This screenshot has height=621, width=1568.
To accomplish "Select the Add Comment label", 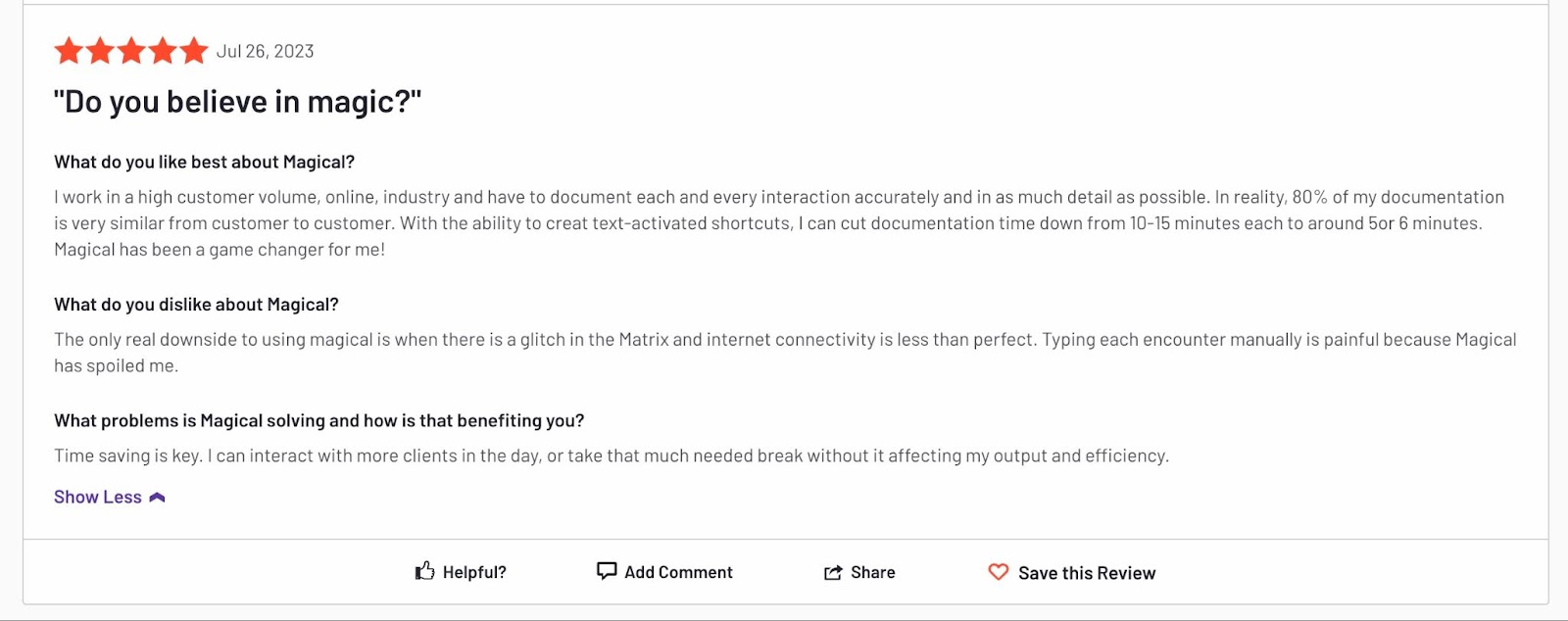I will (678, 572).
